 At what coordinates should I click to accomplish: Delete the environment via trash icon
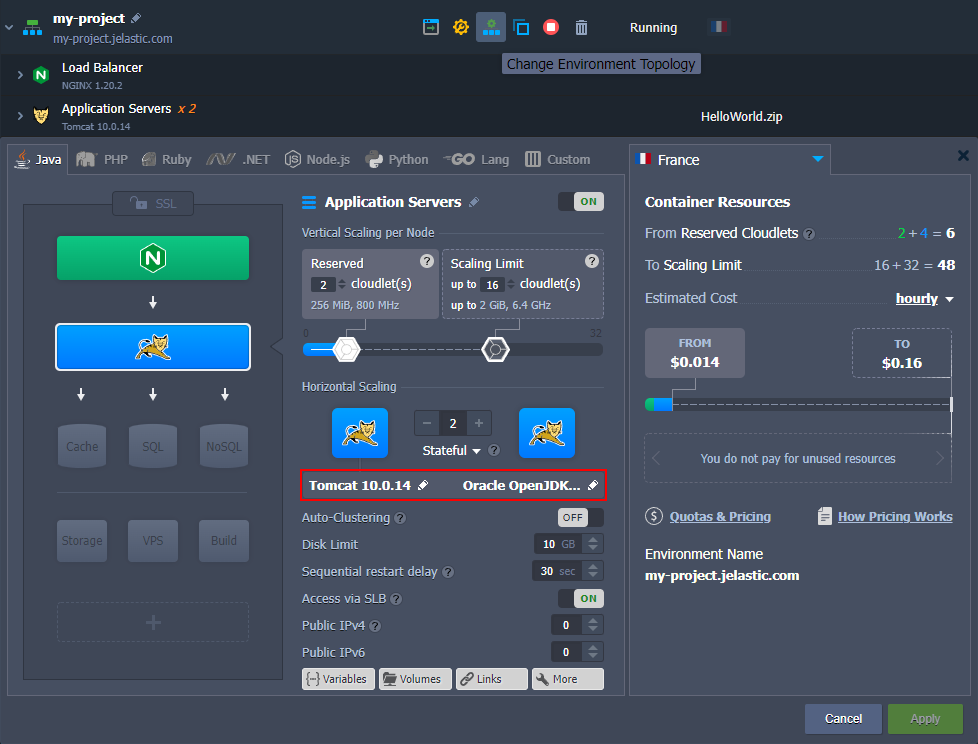581,27
